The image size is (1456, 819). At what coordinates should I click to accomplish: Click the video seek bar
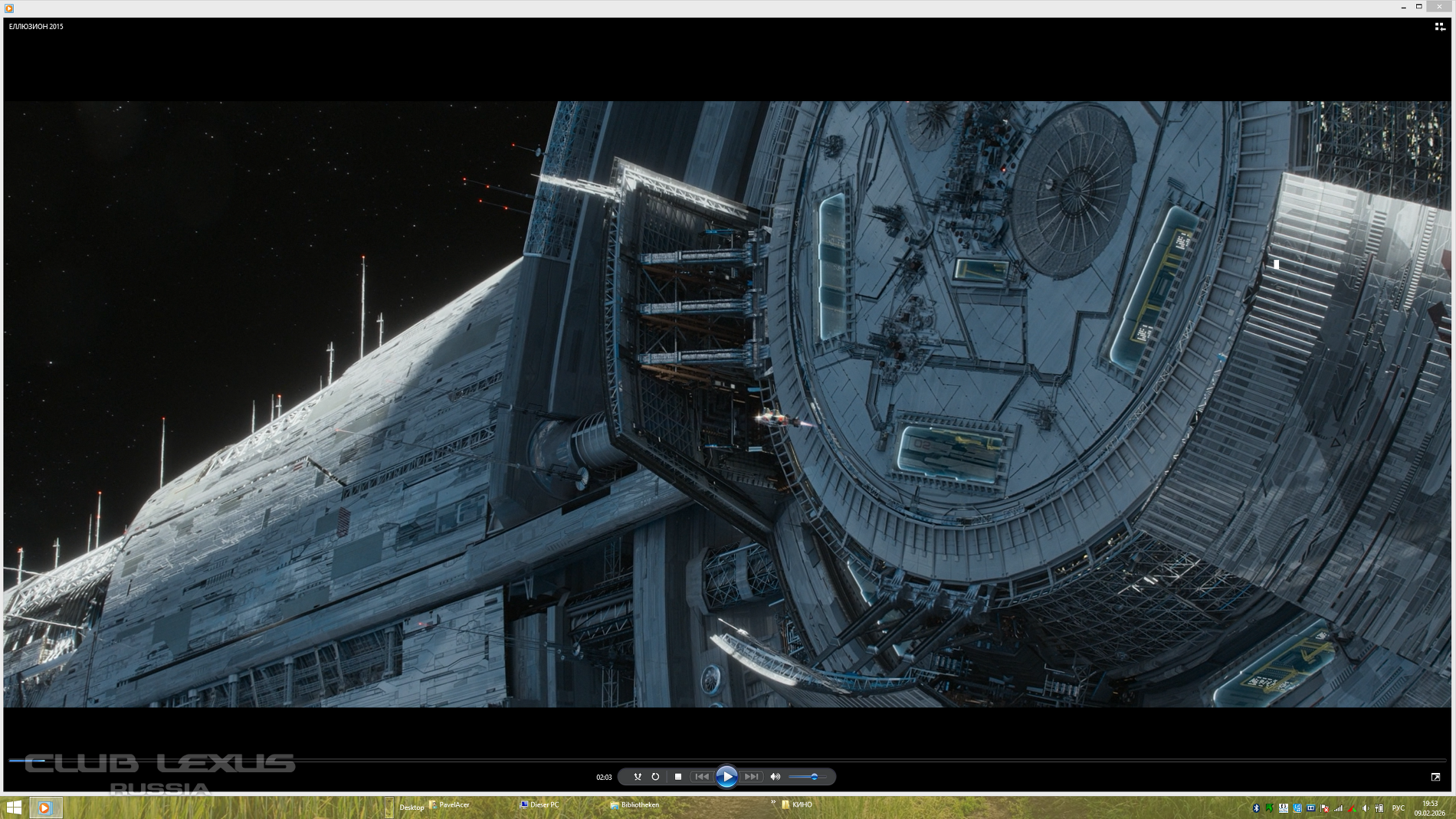[x=728, y=760]
